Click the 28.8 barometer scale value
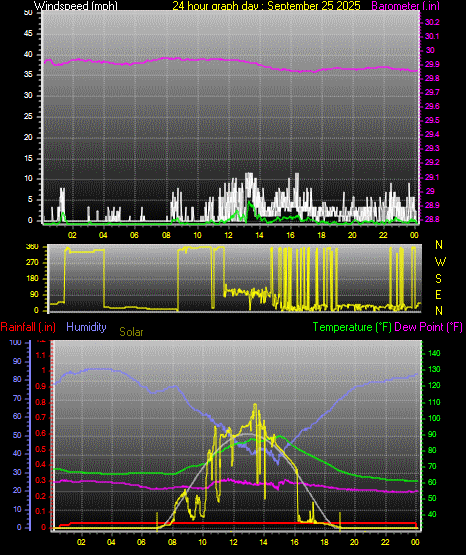 [x=432, y=219]
